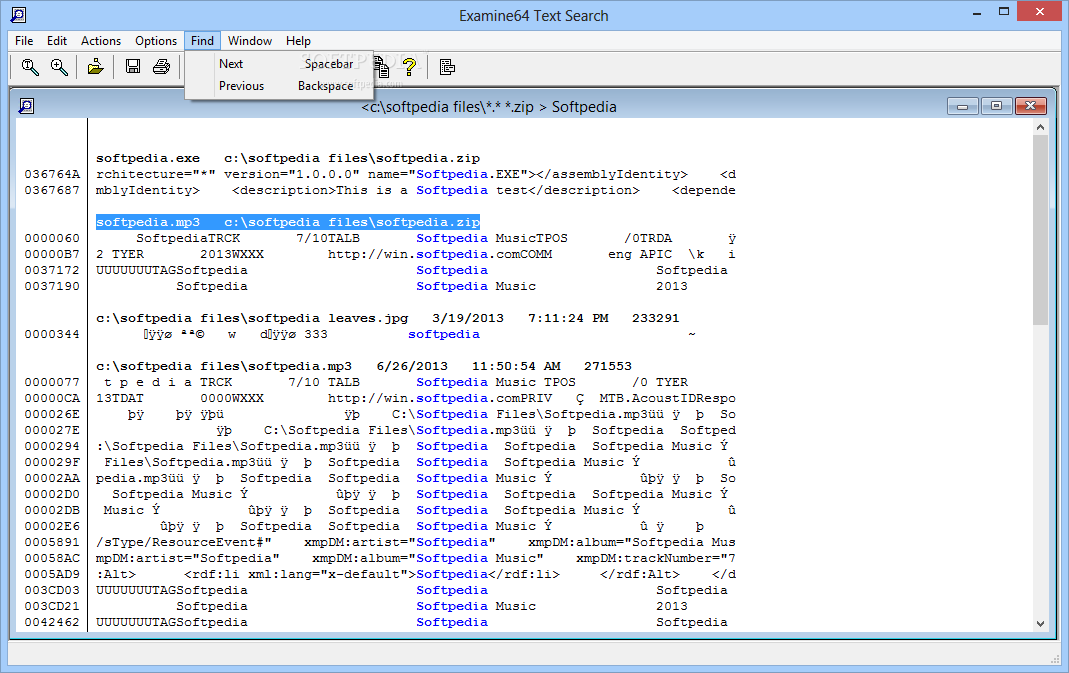This screenshot has width=1069, height=673.
Task: Click the copy documents icon beside help
Action: tap(382, 67)
